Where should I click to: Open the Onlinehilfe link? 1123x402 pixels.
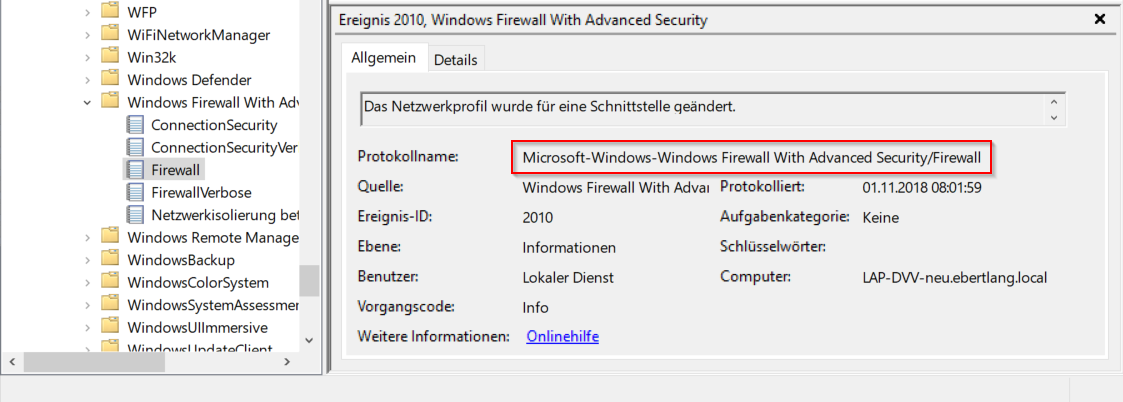562,337
